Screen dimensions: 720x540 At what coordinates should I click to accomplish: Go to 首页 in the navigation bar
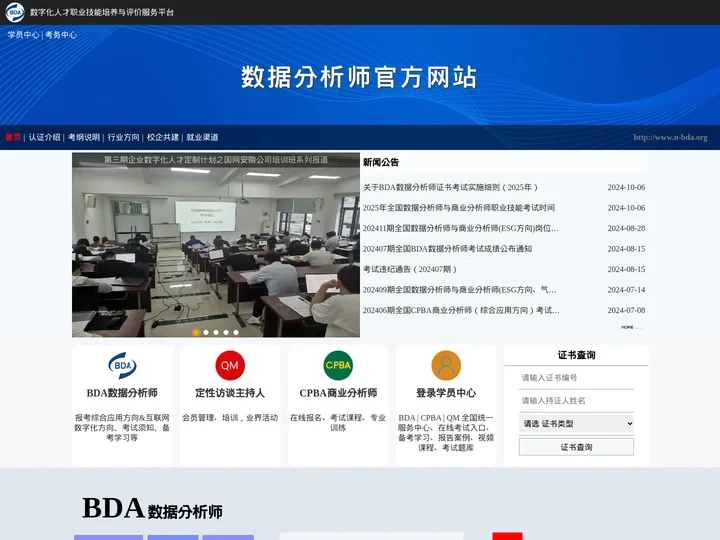(13, 137)
